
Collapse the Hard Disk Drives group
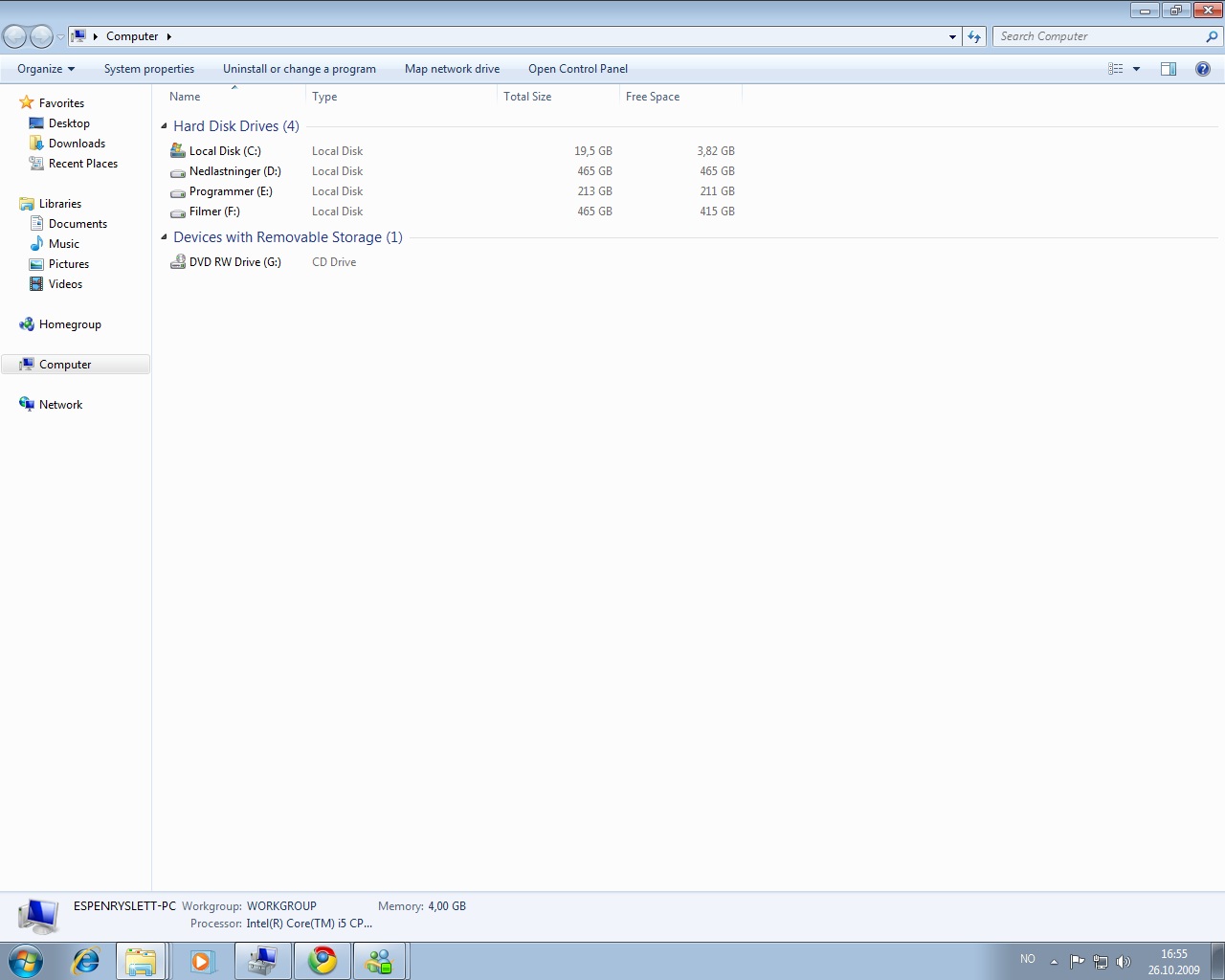164,126
